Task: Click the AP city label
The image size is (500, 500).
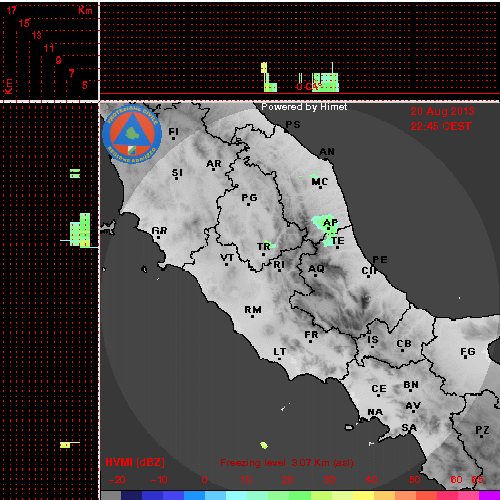Action: [330, 222]
